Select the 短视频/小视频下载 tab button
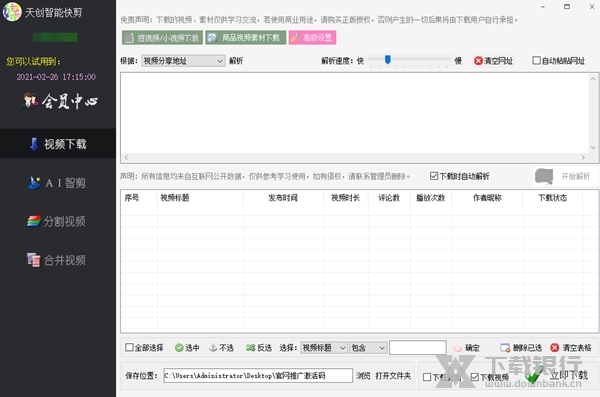Viewport: 600px width, 397px height. (162, 38)
